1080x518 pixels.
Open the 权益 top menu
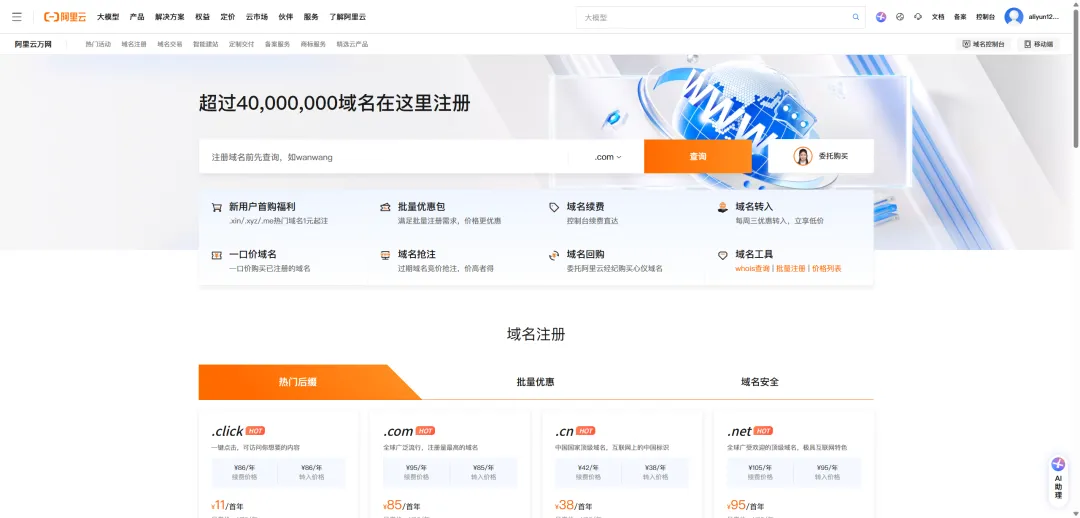[x=202, y=17]
